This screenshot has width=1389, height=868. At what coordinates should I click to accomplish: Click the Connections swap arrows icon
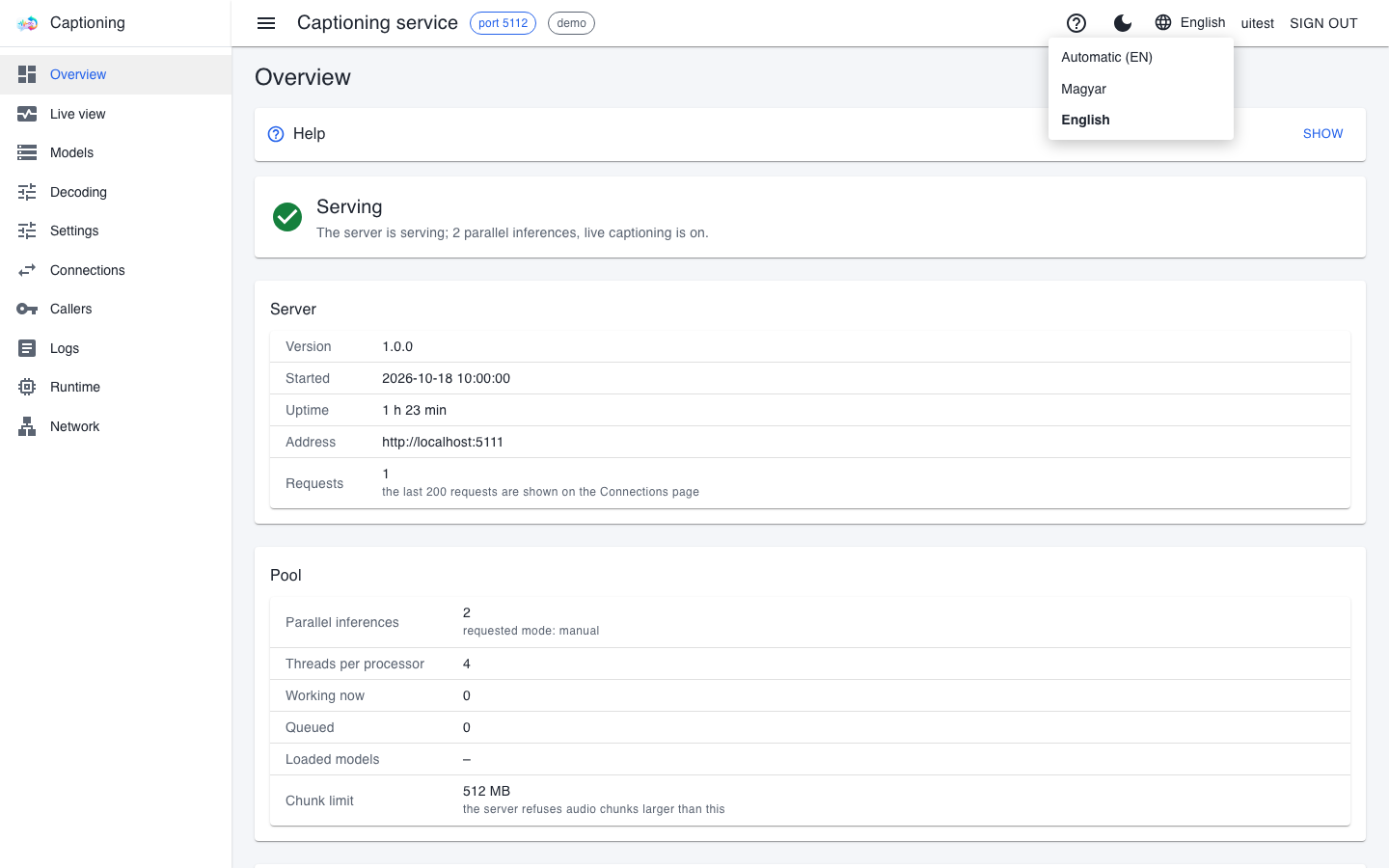coord(27,270)
